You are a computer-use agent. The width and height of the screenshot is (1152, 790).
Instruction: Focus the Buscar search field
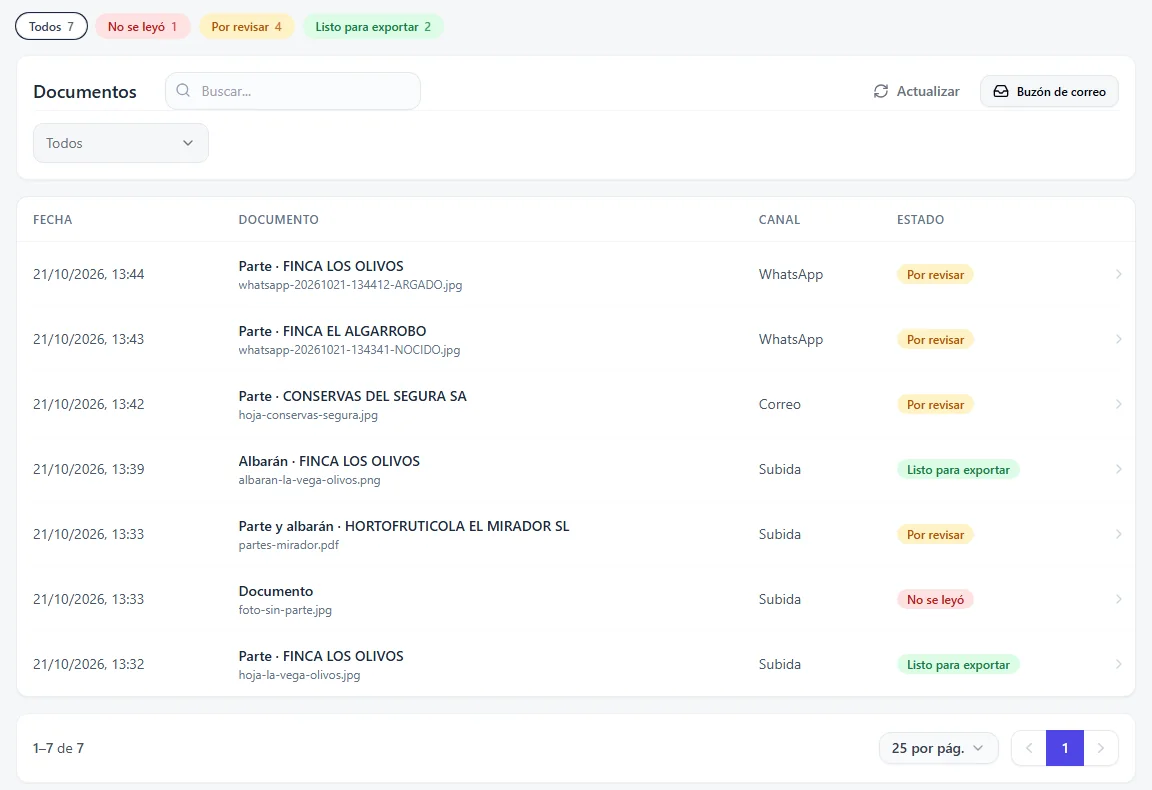point(293,91)
